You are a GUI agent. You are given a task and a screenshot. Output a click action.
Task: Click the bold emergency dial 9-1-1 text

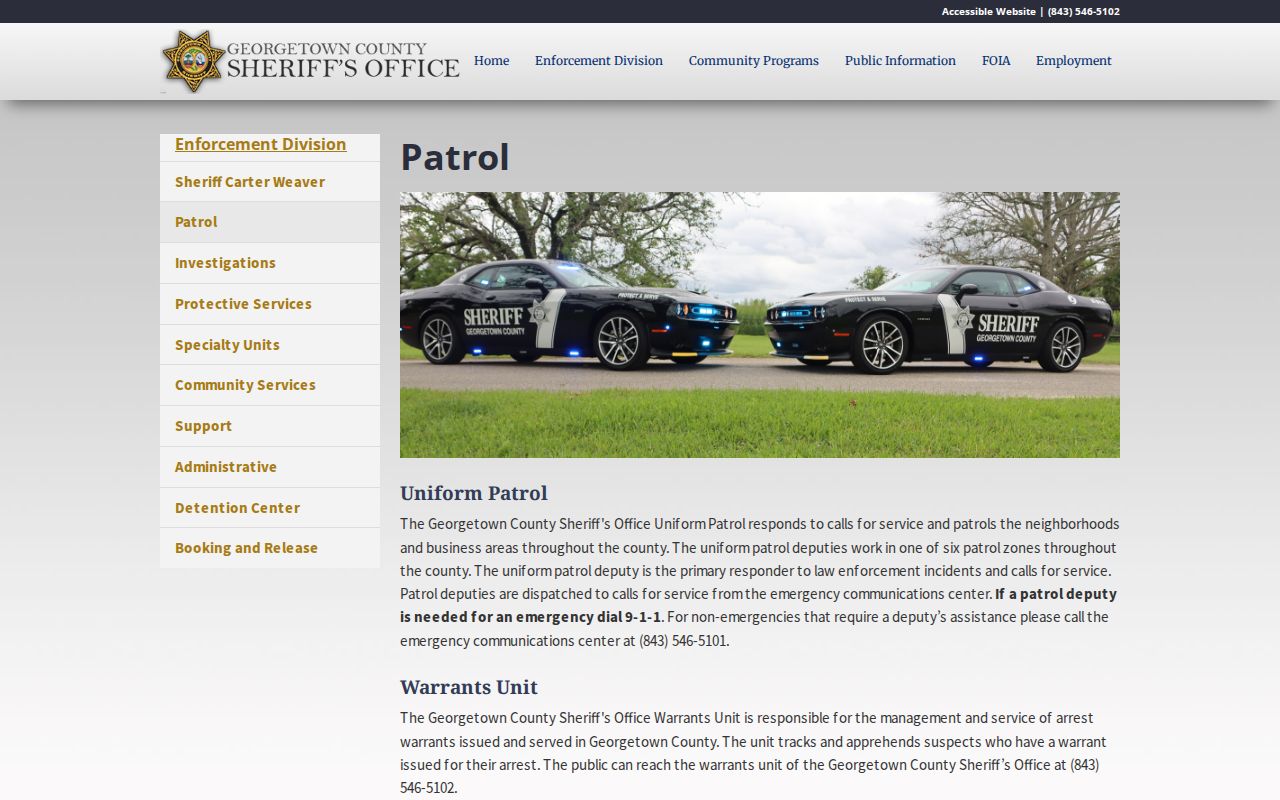(758, 605)
